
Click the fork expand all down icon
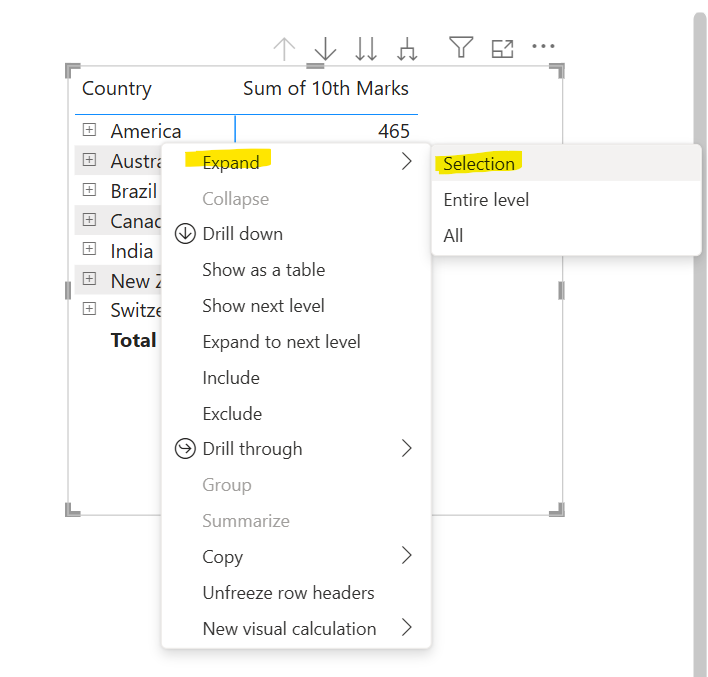407,48
